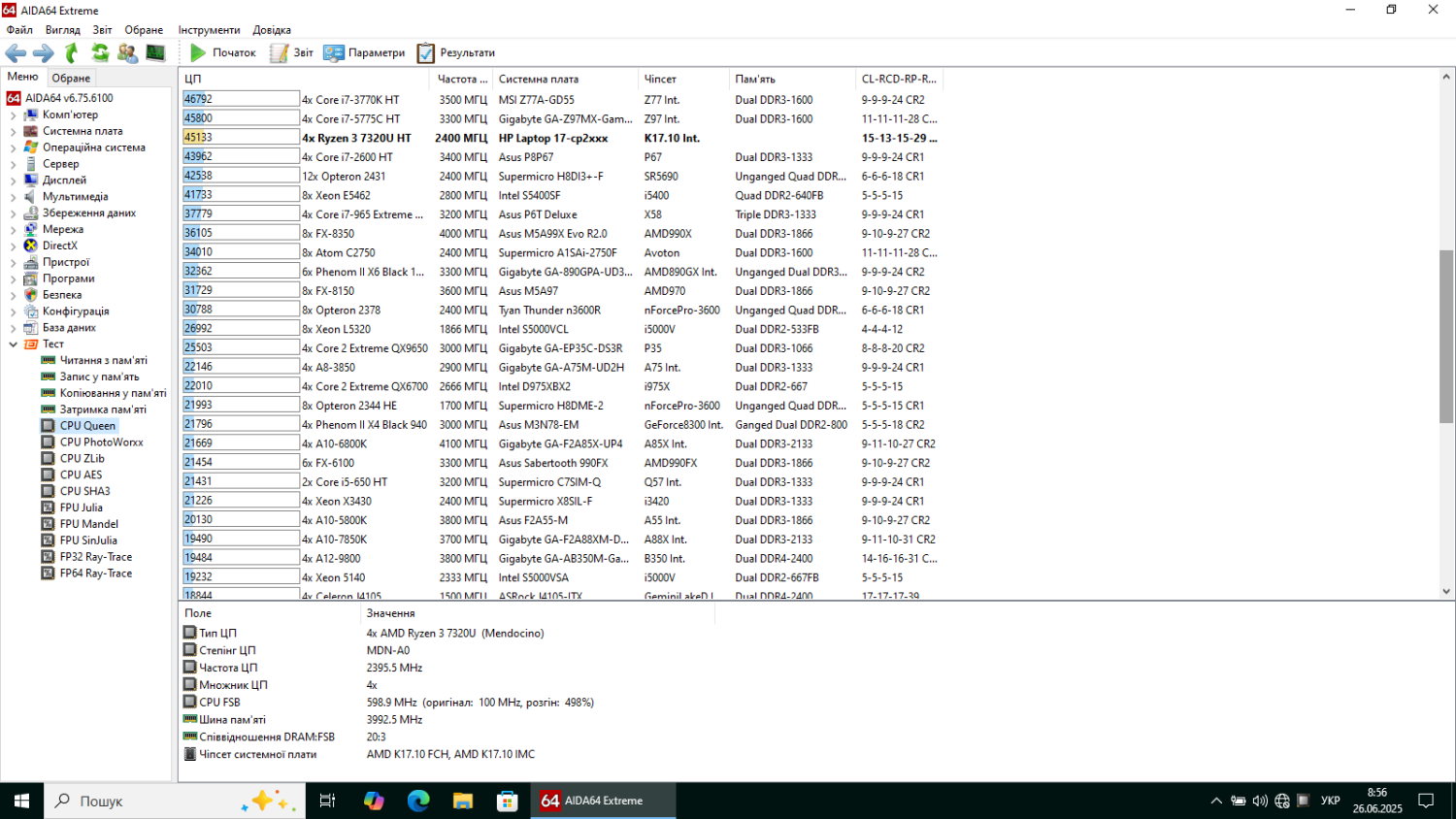
Task: Select the 4x Ryzen 3 7320U HT row
Action: pyautogui.click(x=356, y=138)
